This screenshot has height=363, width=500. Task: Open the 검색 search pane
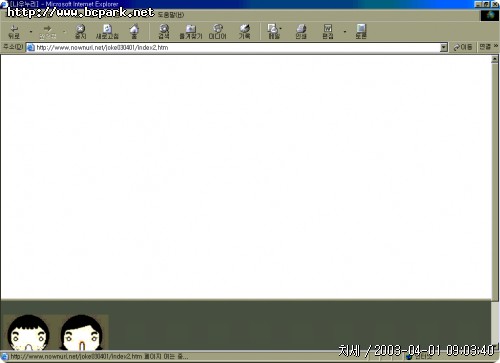point(164,32)
